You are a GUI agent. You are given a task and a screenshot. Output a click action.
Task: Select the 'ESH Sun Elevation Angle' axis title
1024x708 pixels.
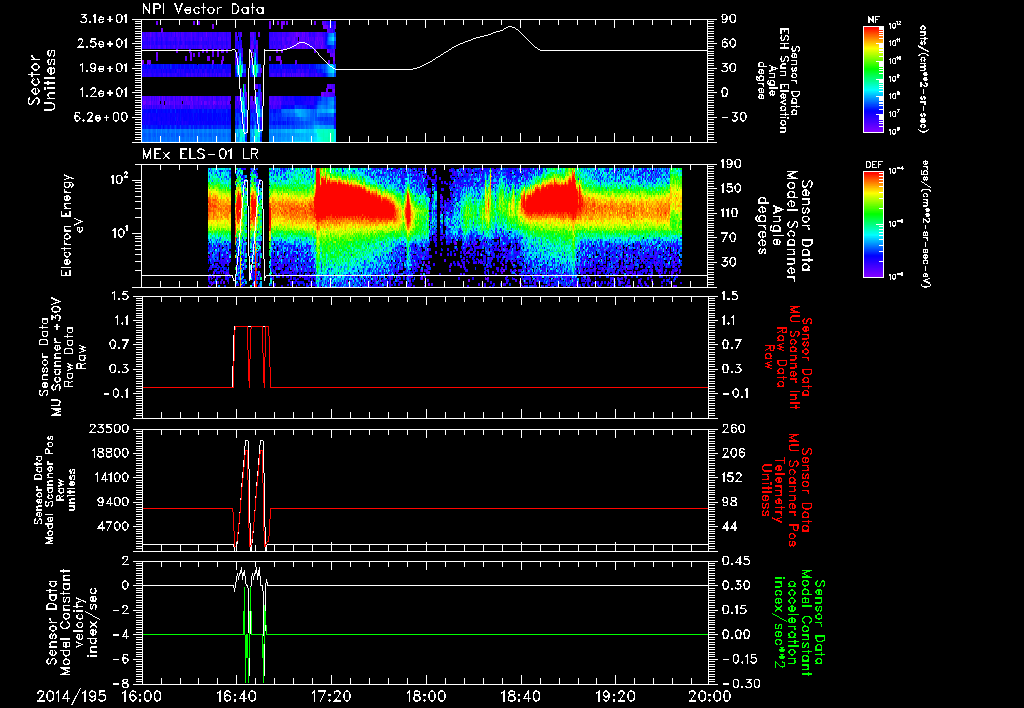point(777,80)
